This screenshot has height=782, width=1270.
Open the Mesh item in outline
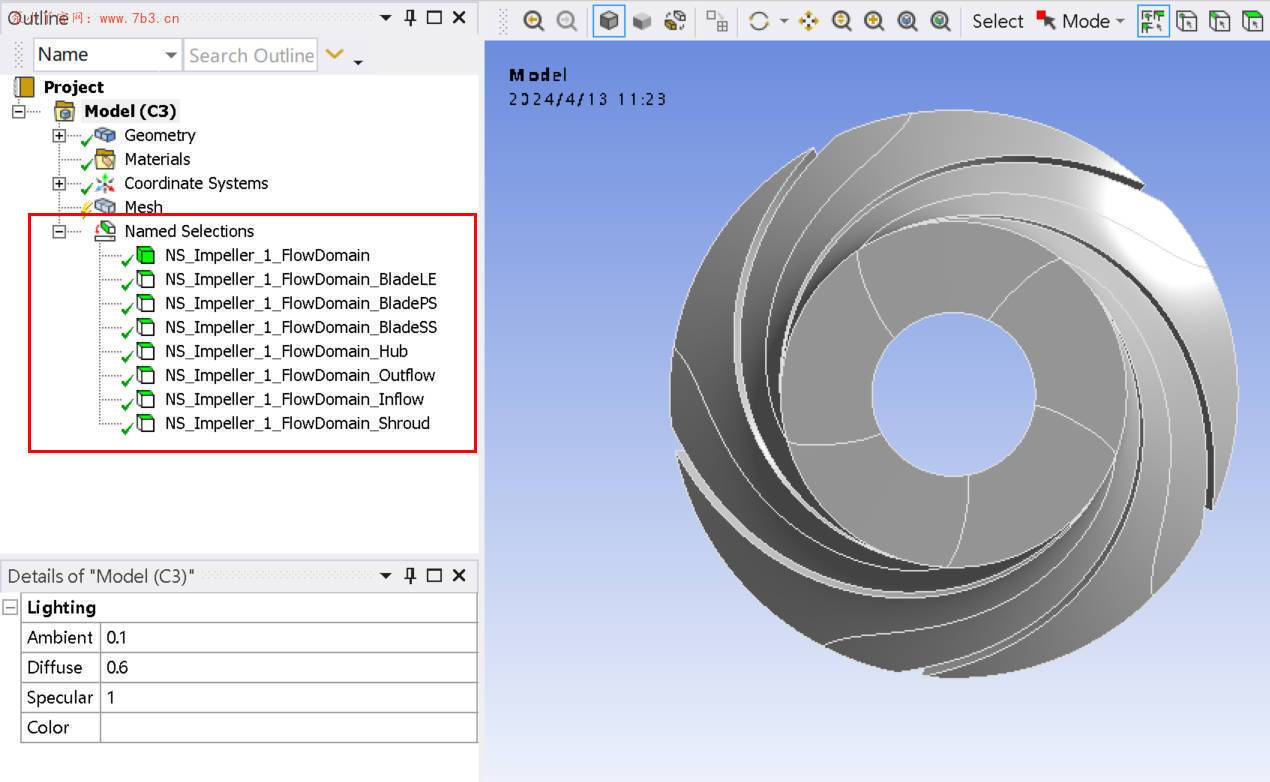[143, 207]
